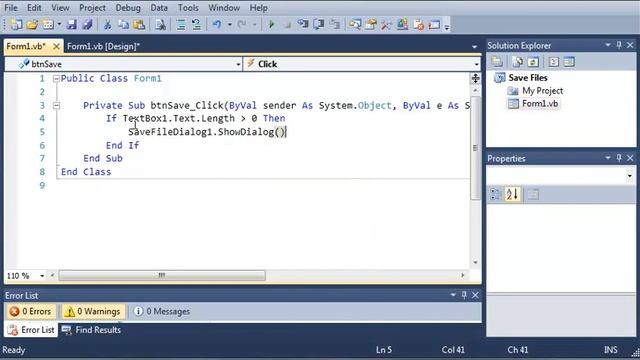Switch Properties to Alphabetical view
Viewport: 640px width, 360px height.
pyautogui.click(x=512, y=194)
